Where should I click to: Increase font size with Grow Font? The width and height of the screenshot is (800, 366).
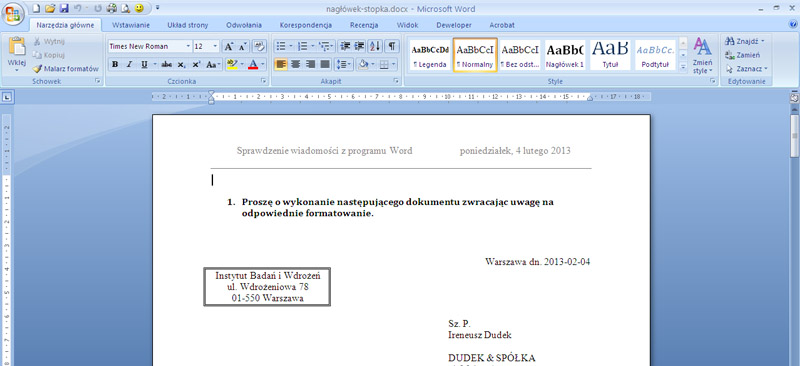(229, 46)
